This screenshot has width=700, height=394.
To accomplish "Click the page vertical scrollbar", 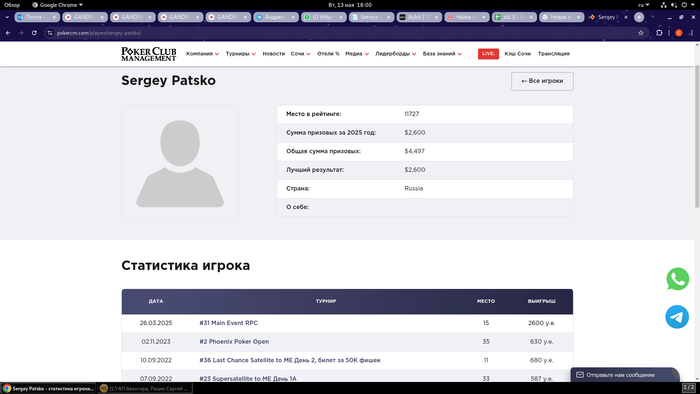I will click(x=697, y=136).
